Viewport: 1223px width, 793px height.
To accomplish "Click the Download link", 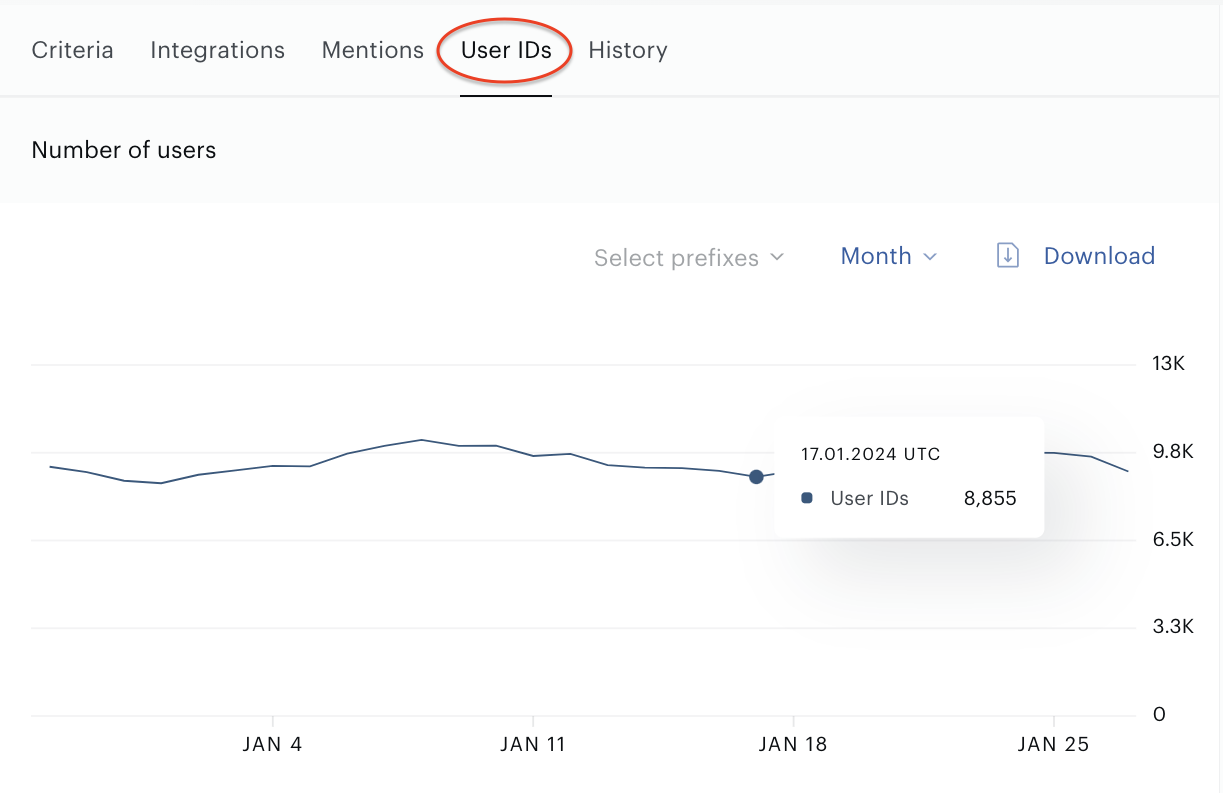I will [x=1099, y=256].
